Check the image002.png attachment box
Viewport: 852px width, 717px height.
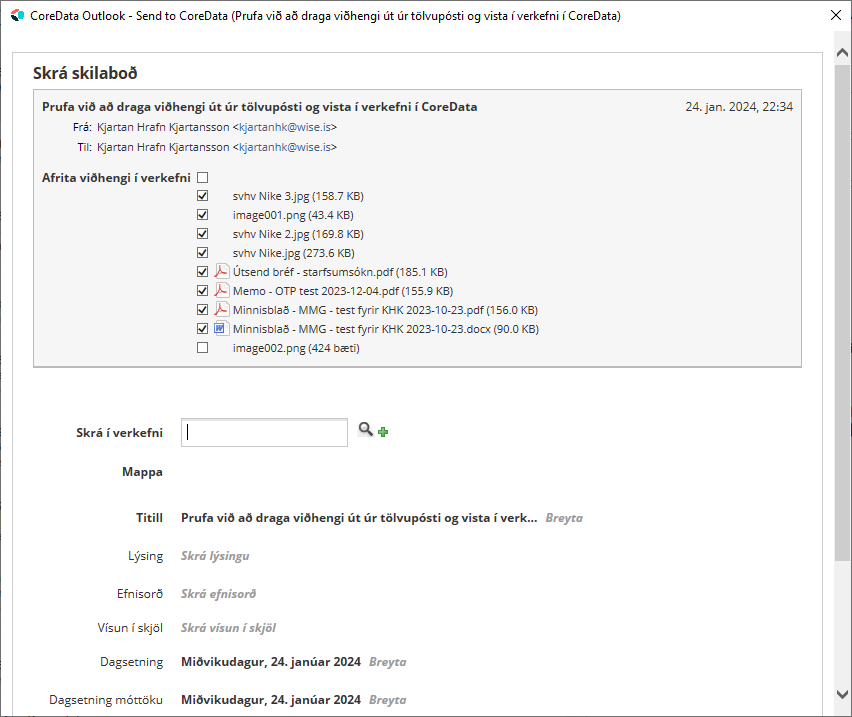203,348
